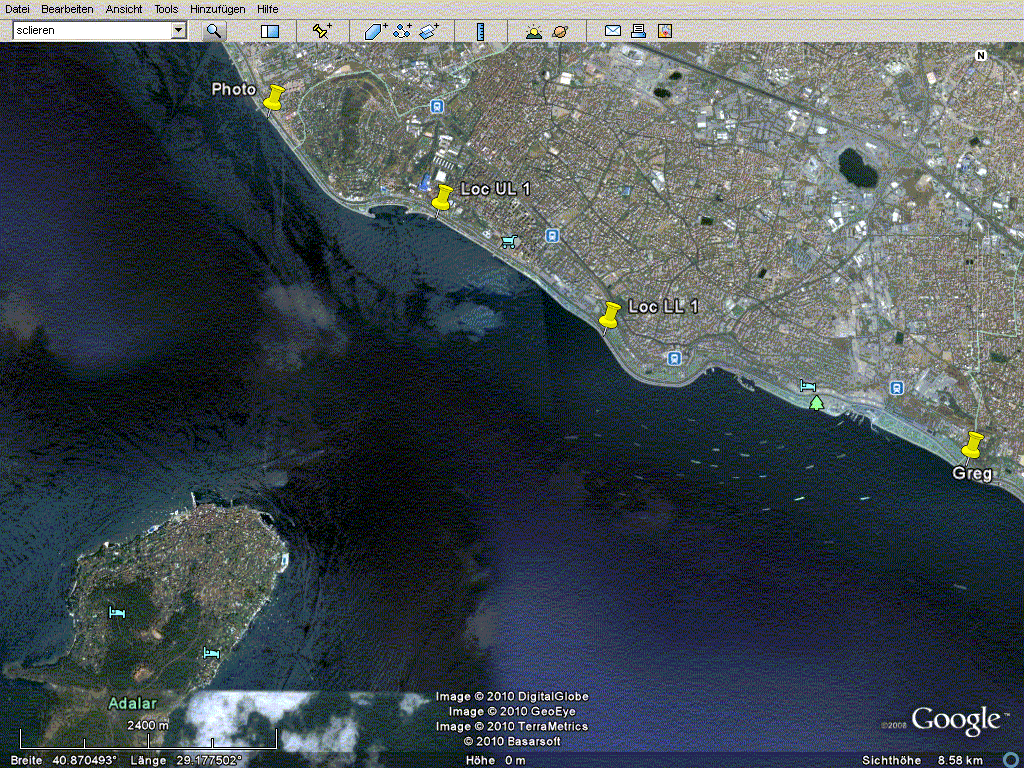Print the current map view

coord(639,31)
